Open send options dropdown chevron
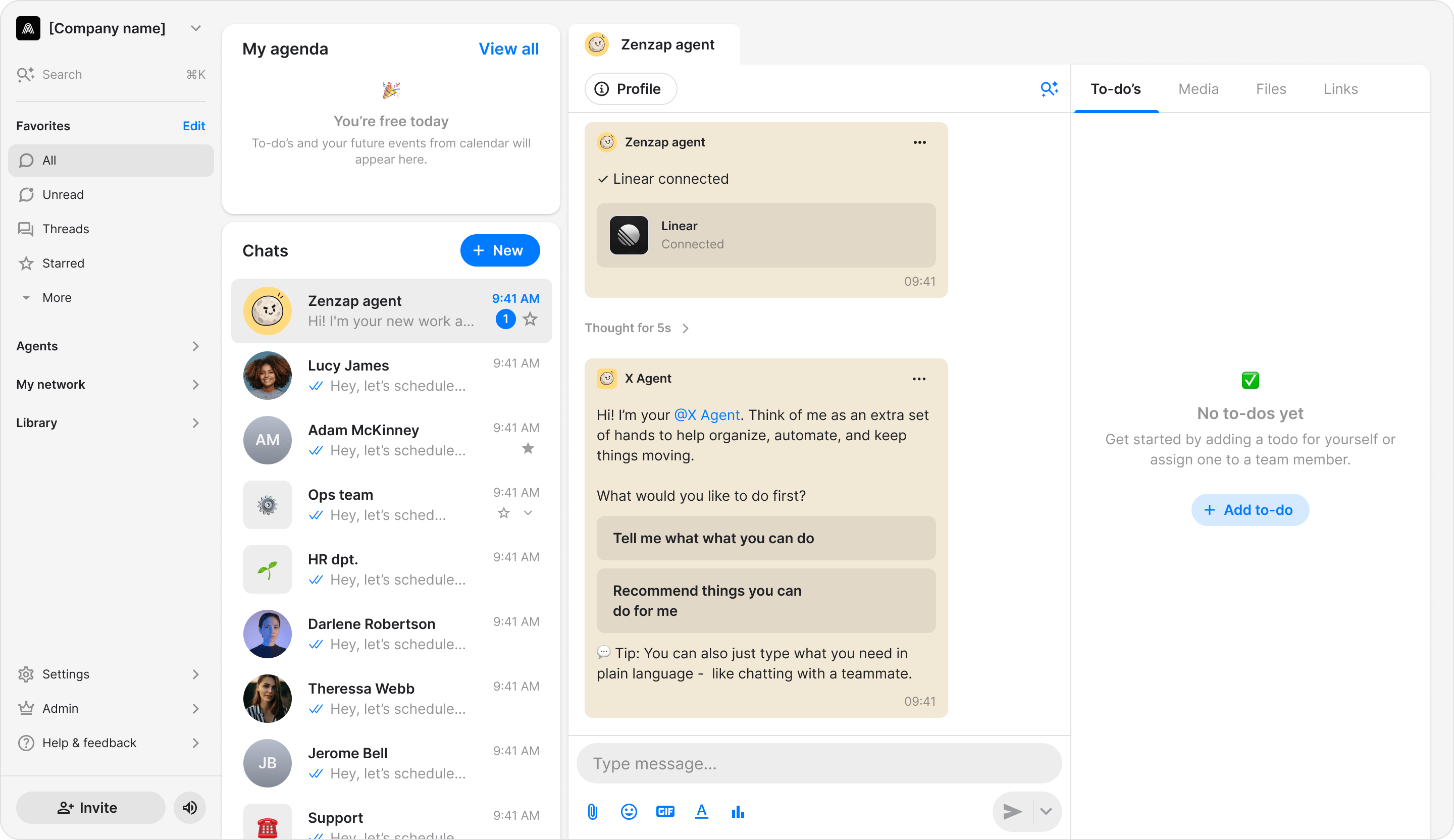The image size is (1454, 840). pyautogui.click(x=1046, y=812)
